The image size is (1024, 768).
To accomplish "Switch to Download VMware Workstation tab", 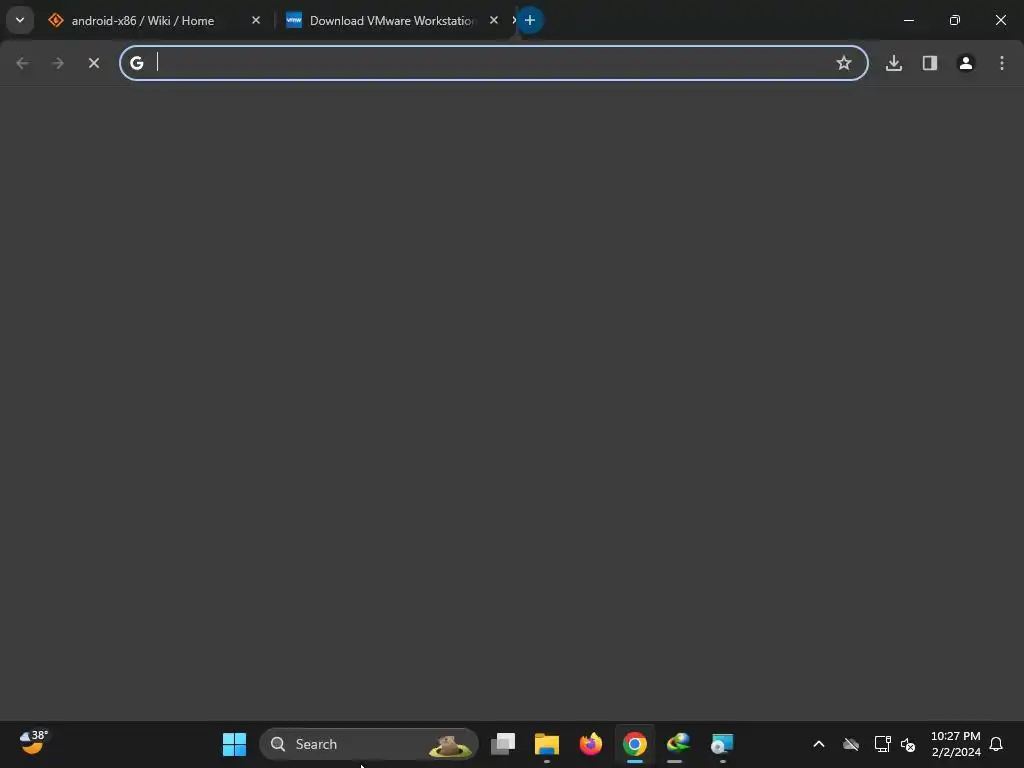I will [393, 21].
